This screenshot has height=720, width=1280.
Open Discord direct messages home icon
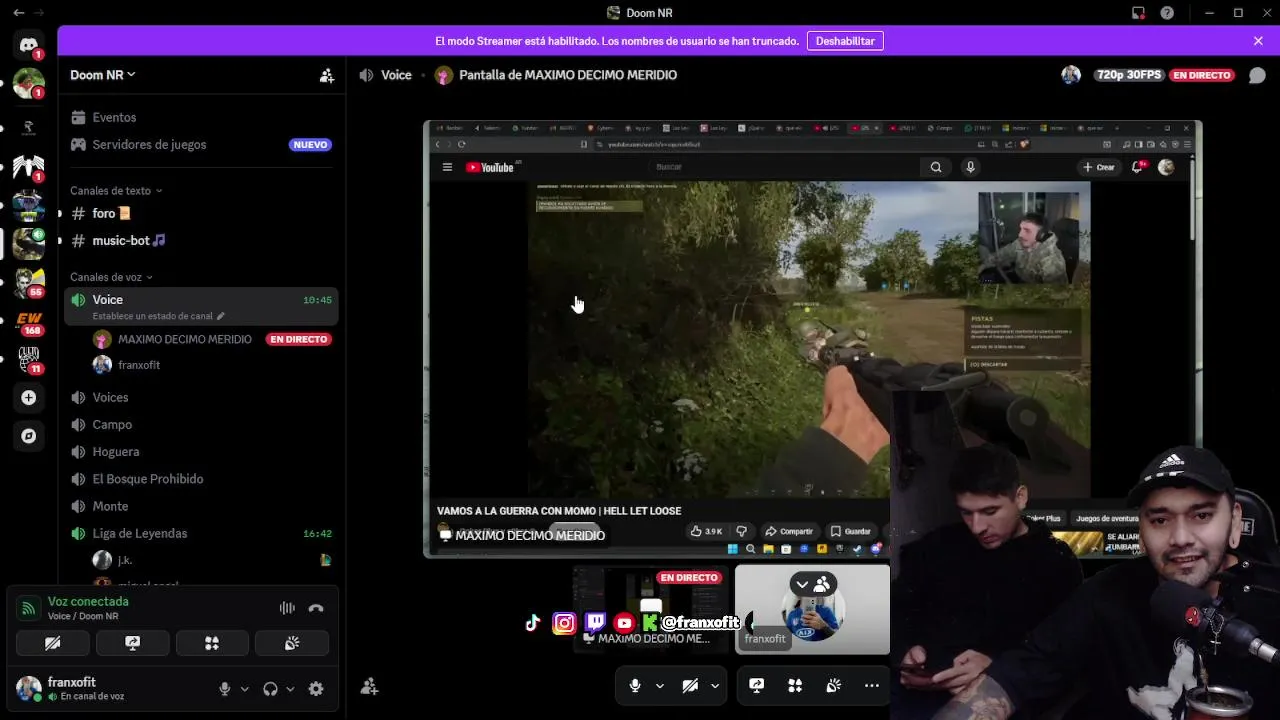(x=28, y=45)
